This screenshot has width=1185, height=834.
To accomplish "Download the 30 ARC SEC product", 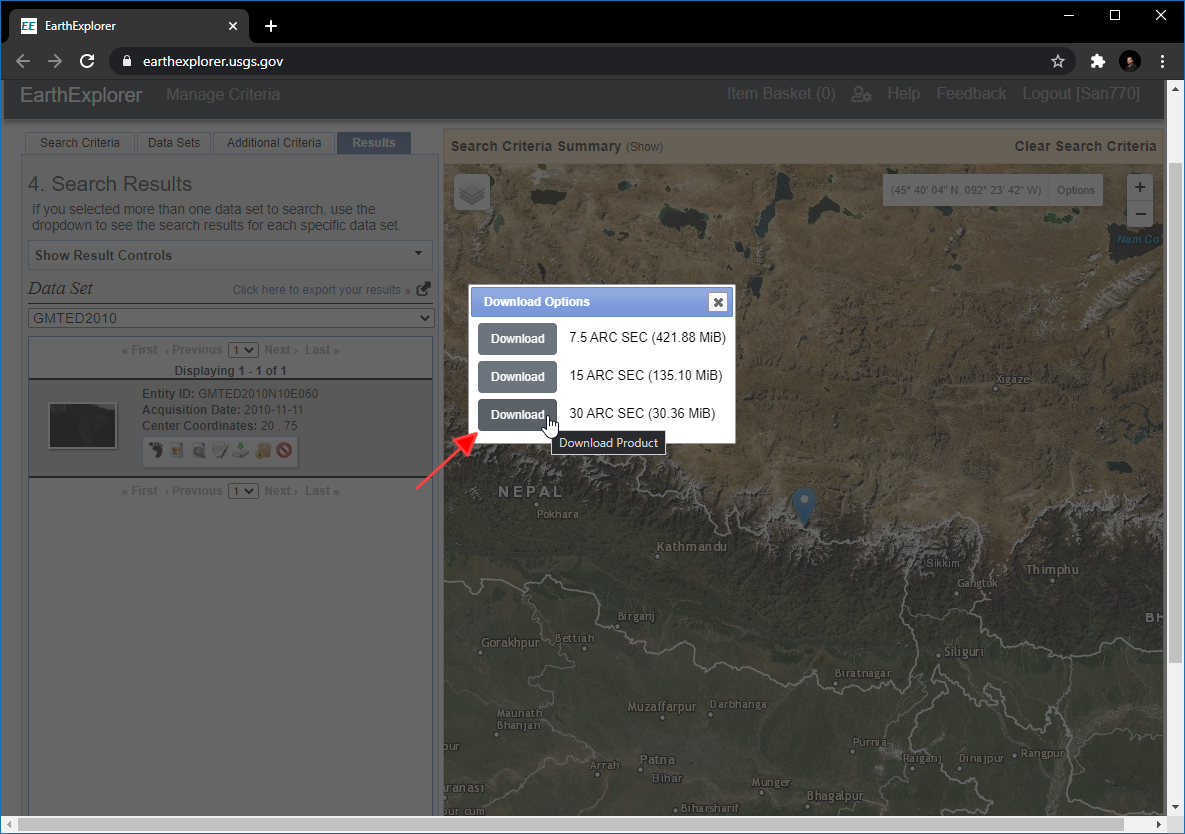I will (x=518, y=414).
